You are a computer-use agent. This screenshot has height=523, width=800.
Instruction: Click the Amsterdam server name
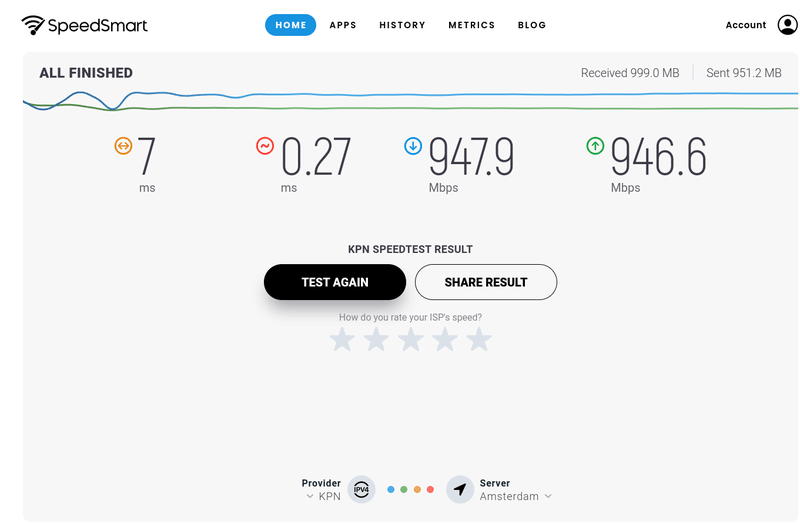(x=509, y=496)
